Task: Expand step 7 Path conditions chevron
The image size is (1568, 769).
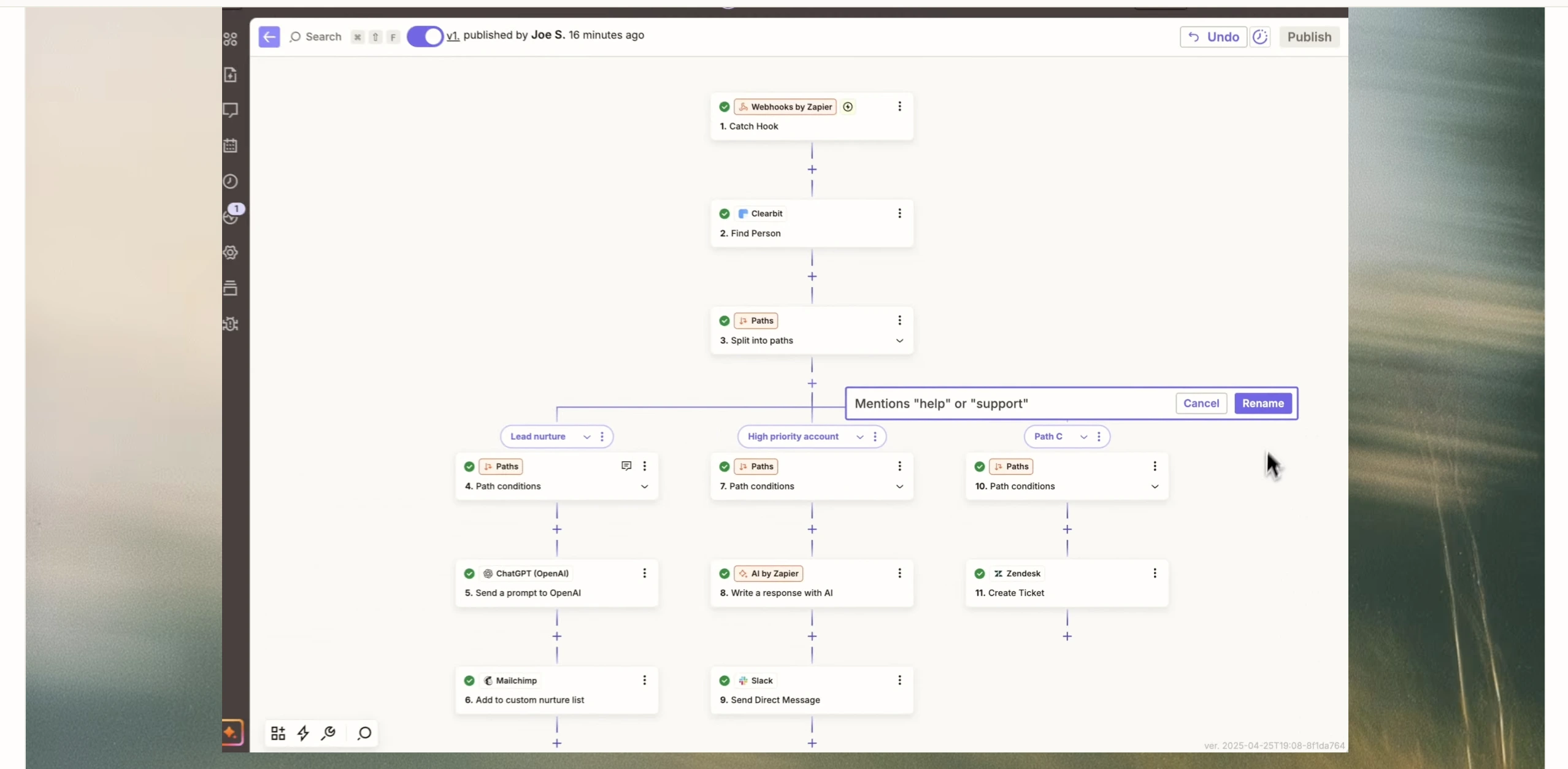Action: [899, 486]
